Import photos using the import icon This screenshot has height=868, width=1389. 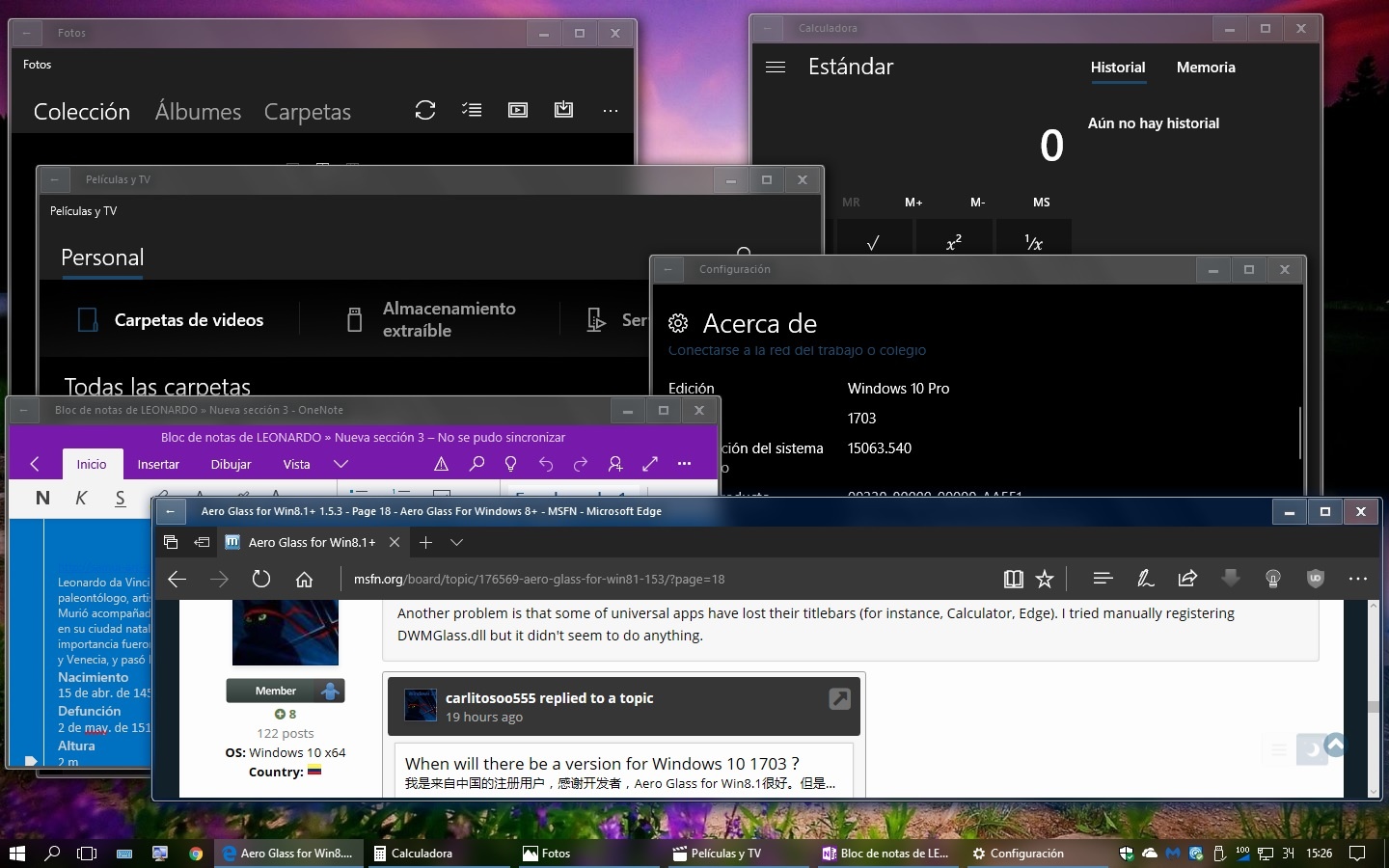[564, 110]
